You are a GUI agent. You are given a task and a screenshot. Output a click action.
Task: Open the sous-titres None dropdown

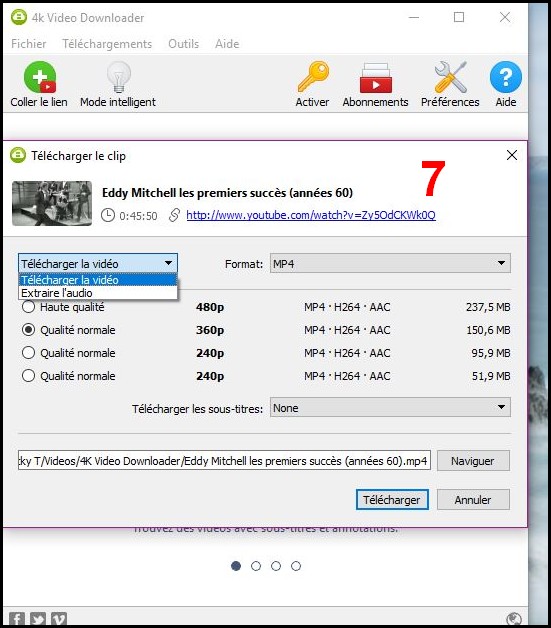390,408
